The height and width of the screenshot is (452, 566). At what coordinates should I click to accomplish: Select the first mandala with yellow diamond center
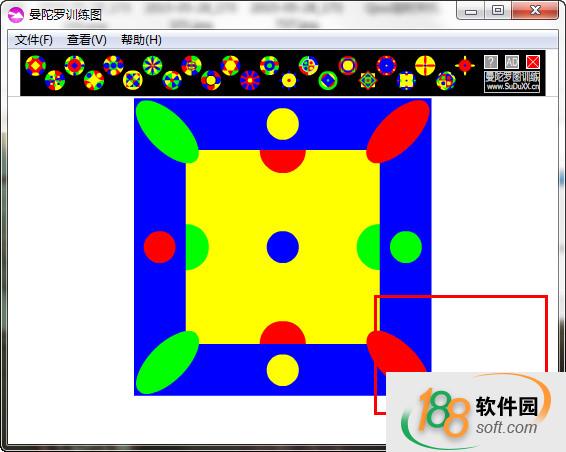pos(35,66)
